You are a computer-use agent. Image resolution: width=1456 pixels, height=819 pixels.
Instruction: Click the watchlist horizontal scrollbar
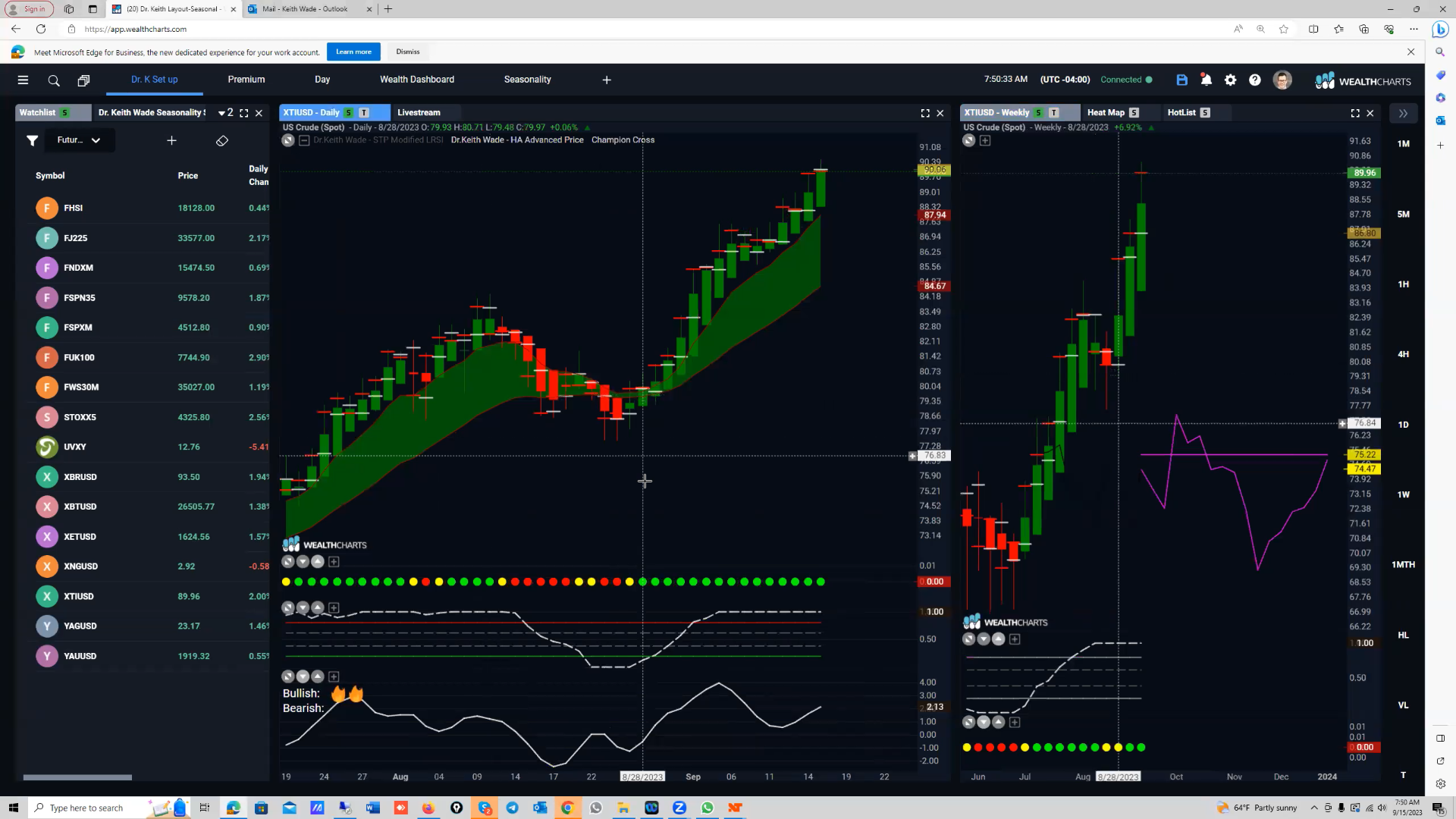click(77, 777)
